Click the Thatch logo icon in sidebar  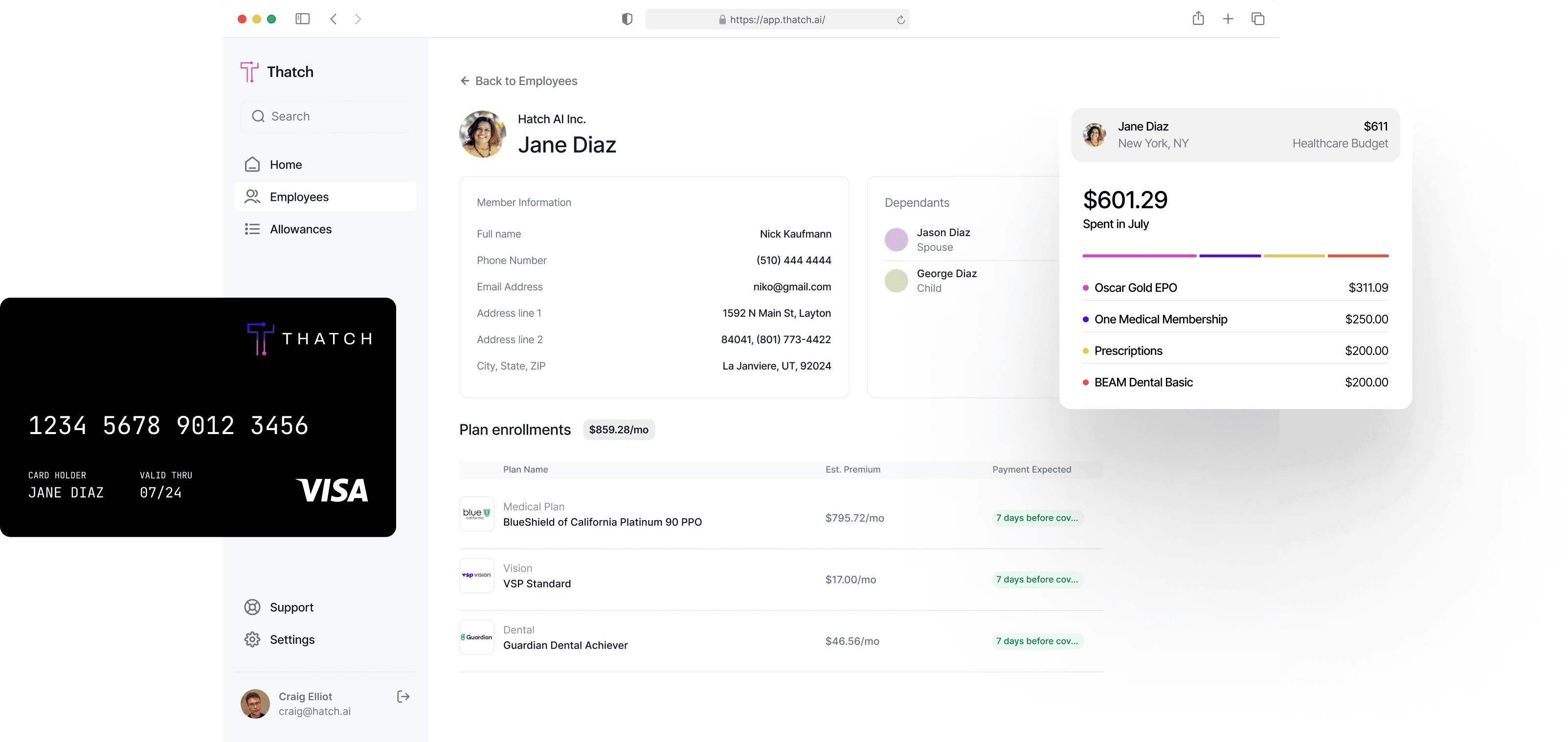coord(249,71)
